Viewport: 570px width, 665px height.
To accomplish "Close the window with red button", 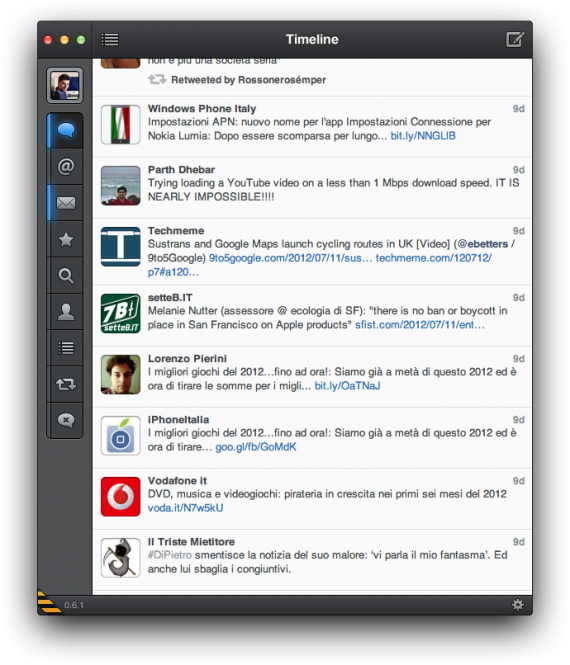I will click(x=48, y=40).
